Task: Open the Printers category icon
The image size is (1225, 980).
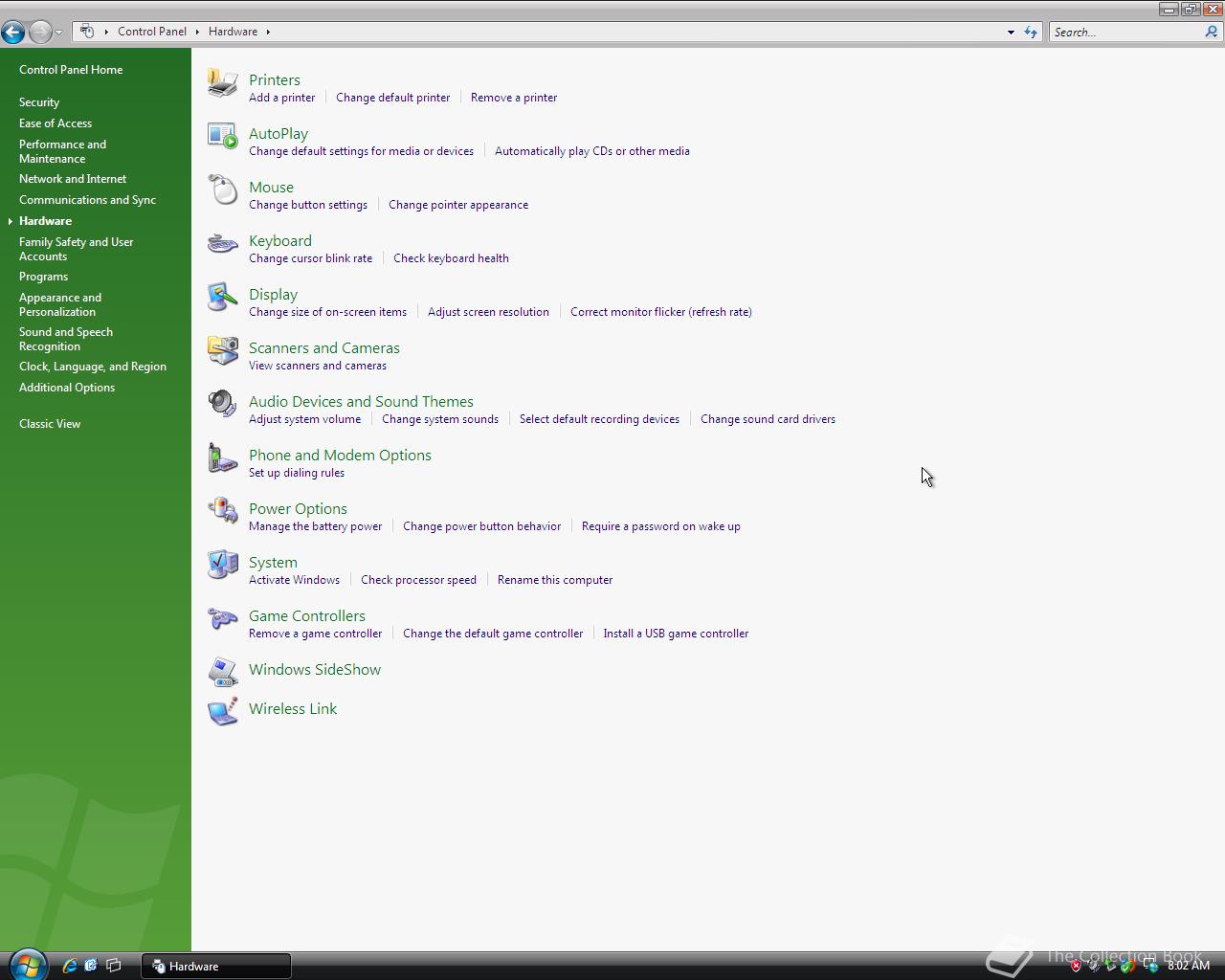Action: click(223, 83)
